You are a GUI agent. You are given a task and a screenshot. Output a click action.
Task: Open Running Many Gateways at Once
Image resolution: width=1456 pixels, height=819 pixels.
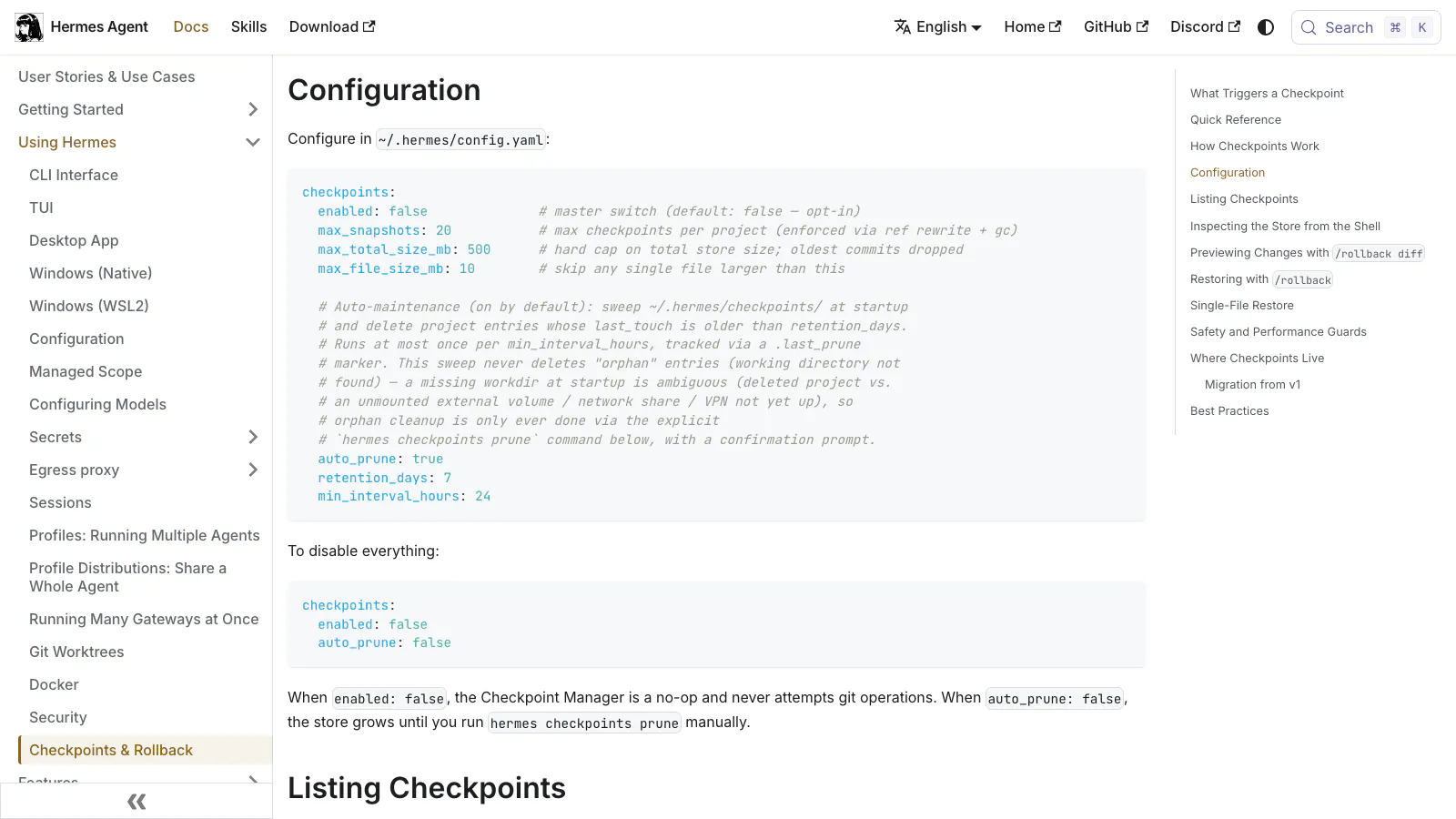144,619
